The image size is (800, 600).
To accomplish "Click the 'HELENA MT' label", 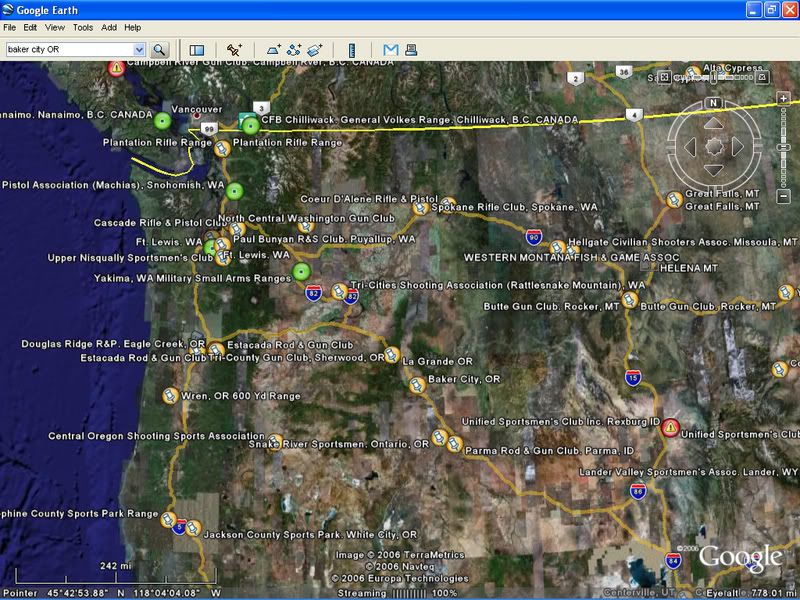I will [689, 268].
